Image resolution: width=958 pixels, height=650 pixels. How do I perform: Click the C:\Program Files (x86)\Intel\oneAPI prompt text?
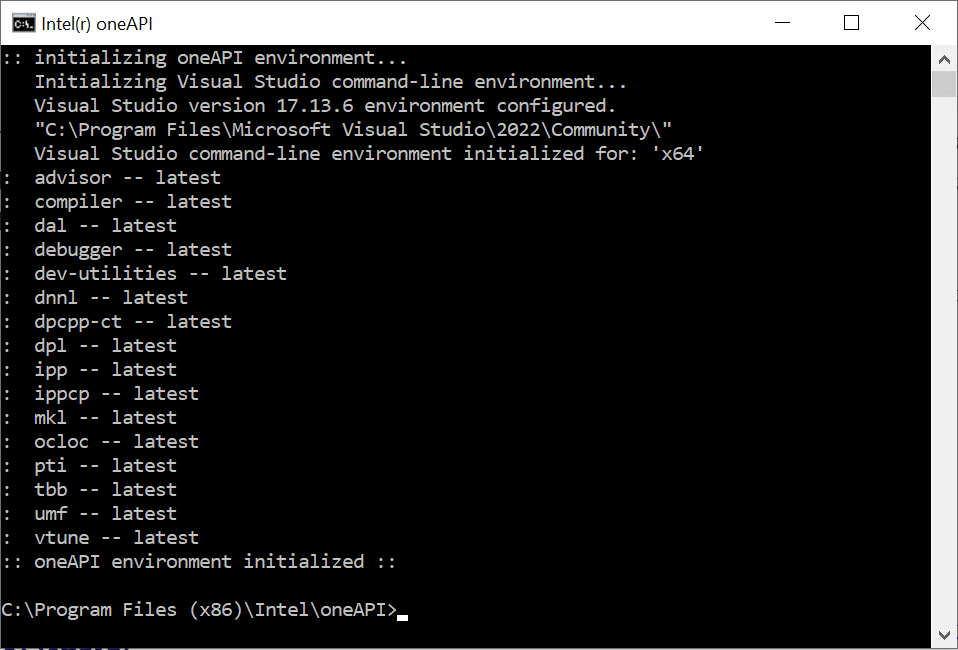click(x=199, y=610)
